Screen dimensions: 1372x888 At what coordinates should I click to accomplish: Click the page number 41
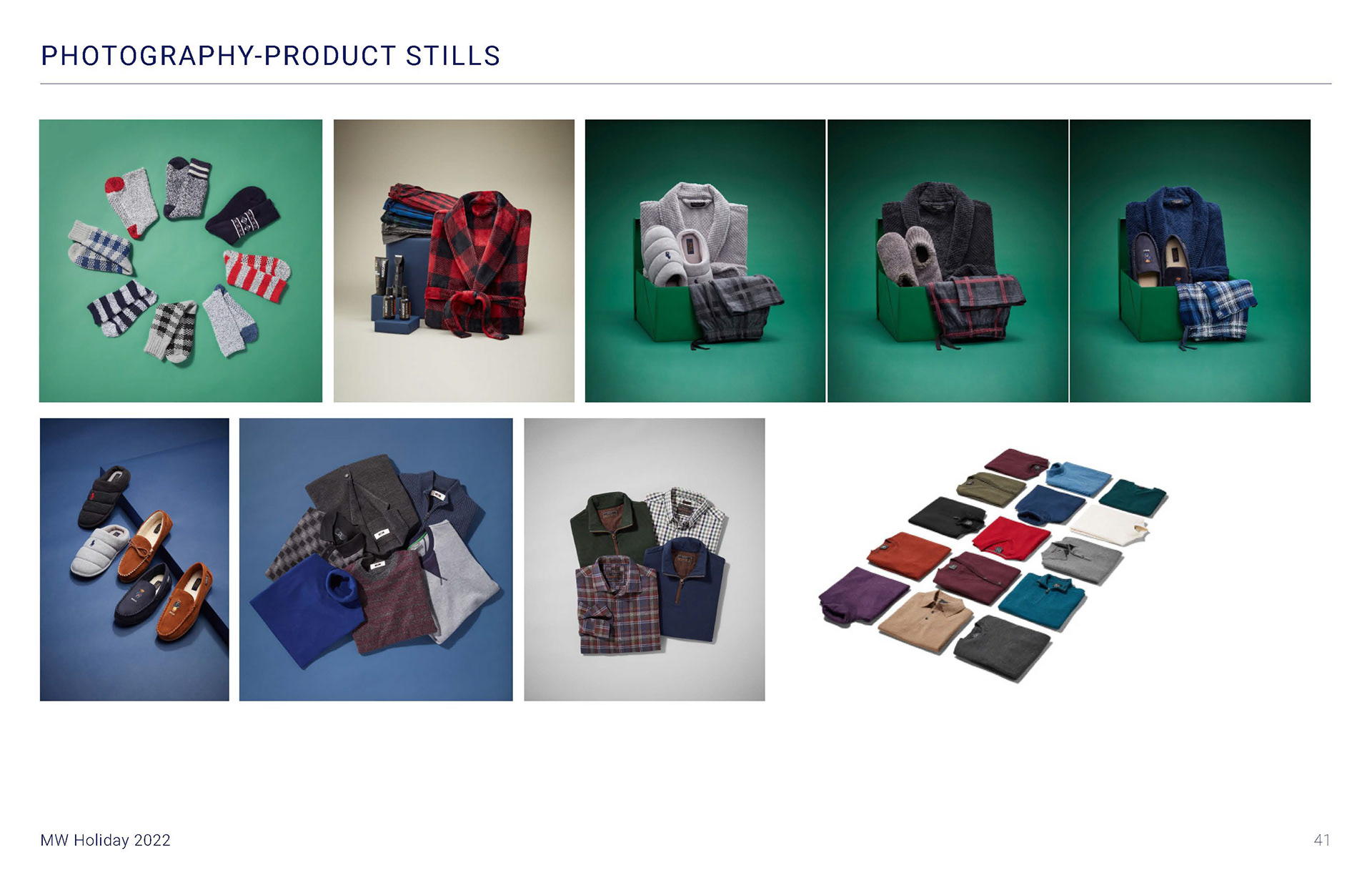(1322, 840)
